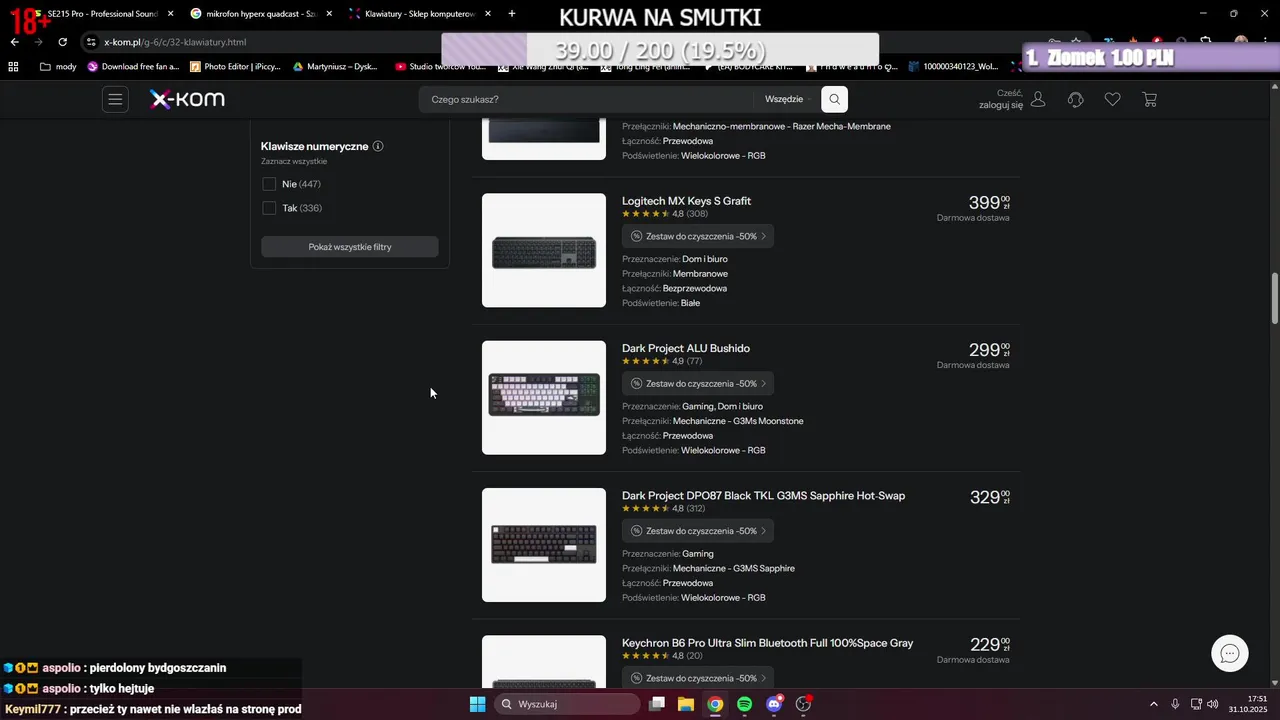Click the search magnifier button
The width and height of the screenshot is (1280, 720).
point(834,99)
